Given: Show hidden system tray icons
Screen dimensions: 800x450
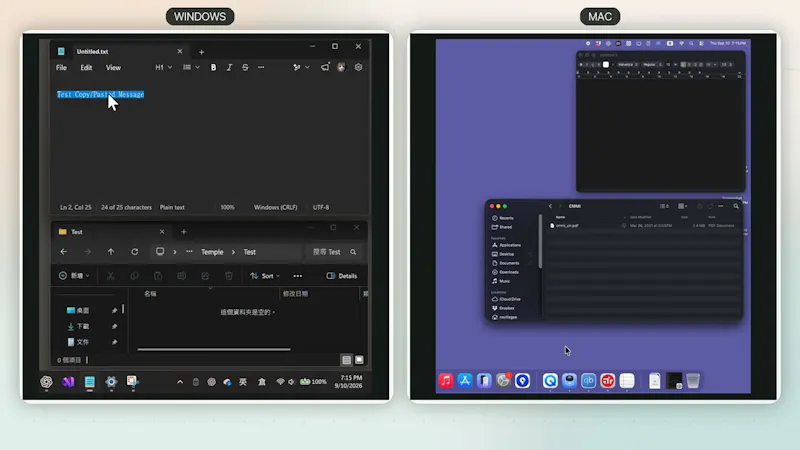Looking at the screenshot, I should coord(180,382).
